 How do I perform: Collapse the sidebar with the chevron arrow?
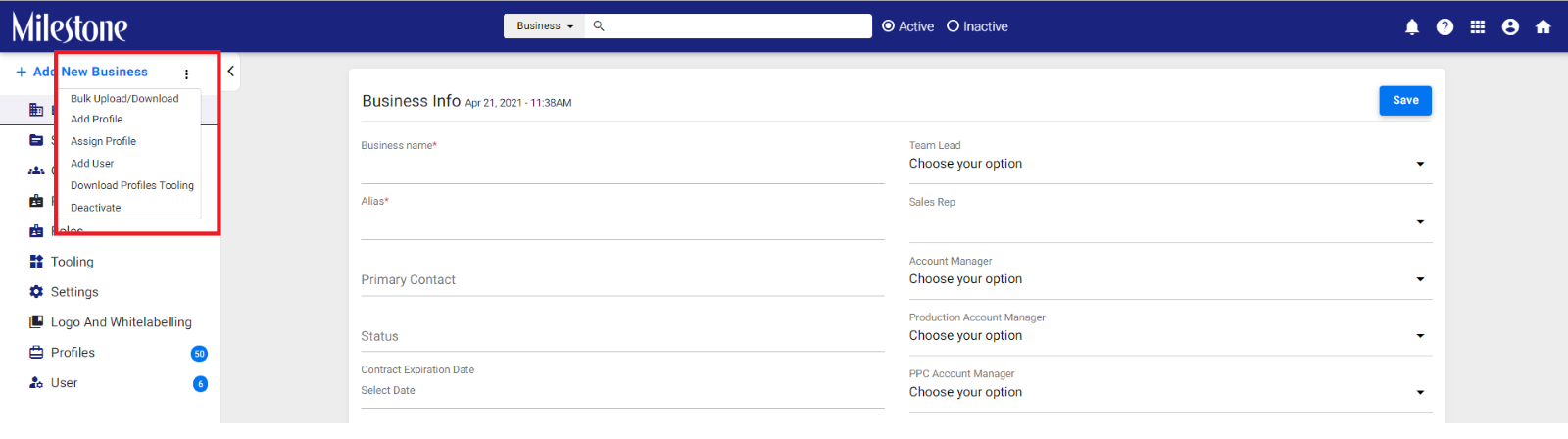pos(230,71)
